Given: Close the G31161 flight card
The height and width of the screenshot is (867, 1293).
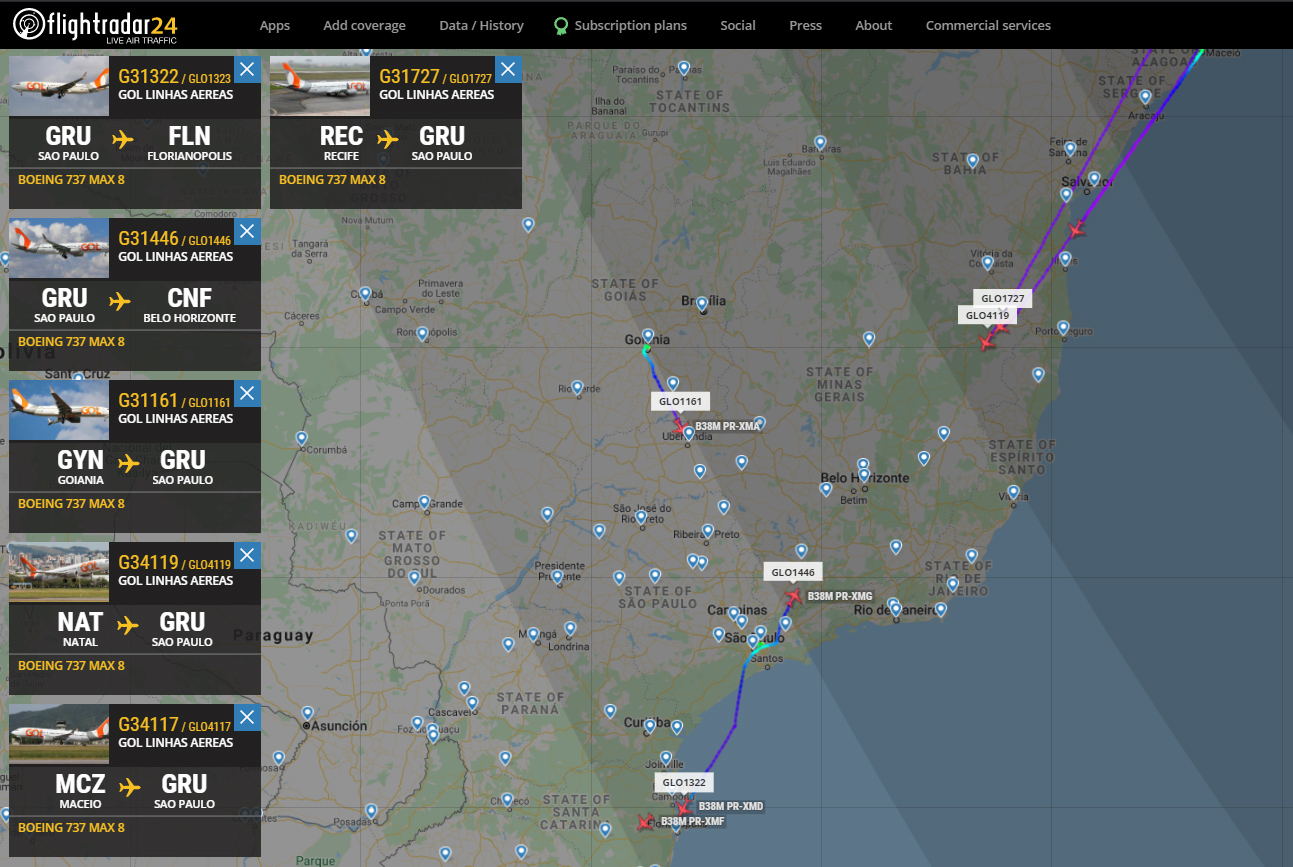Looking at the screenshot, I should (248, 393).
